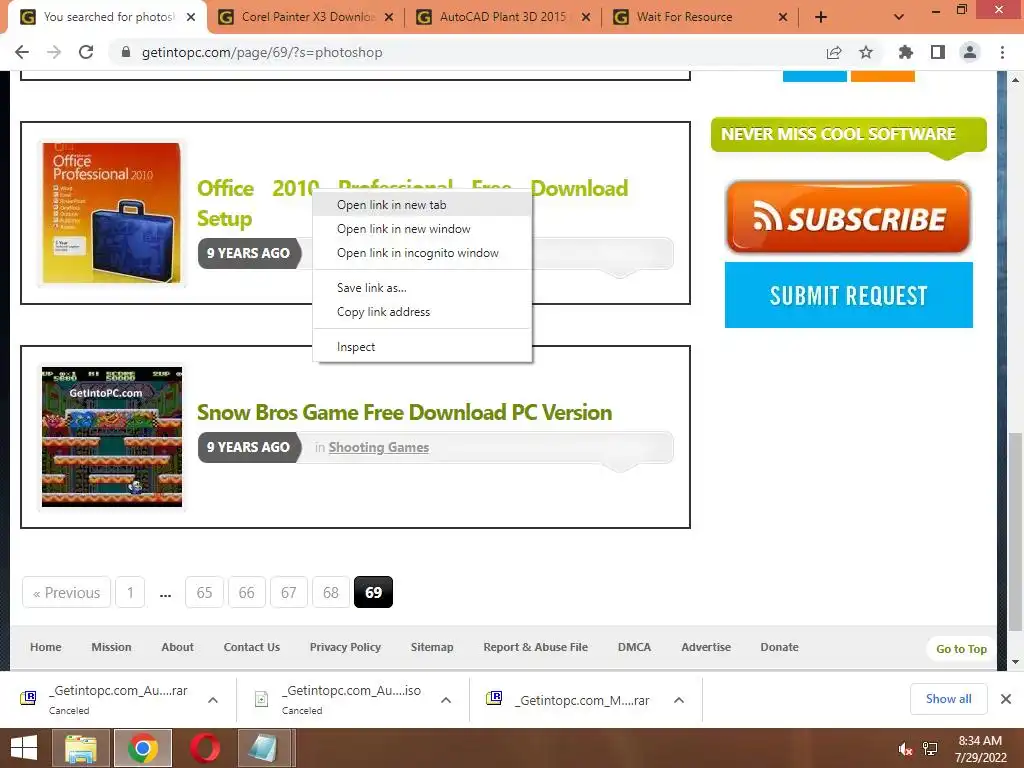1024x768 pixels.
Task: Open the Advertise footer link
Action: click(x=706, y=647)
